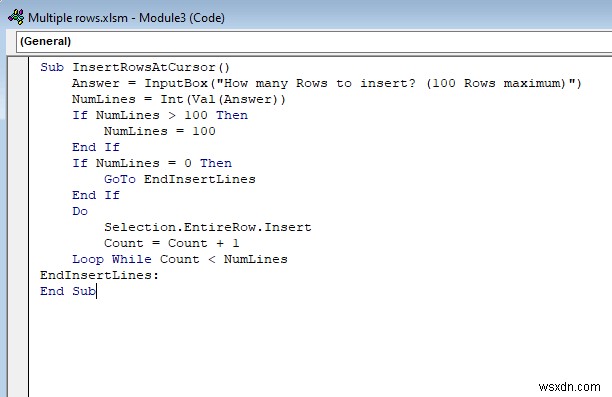Click the second 'End If' line after GoTo
612x397 pixels.
coord(96,195)
